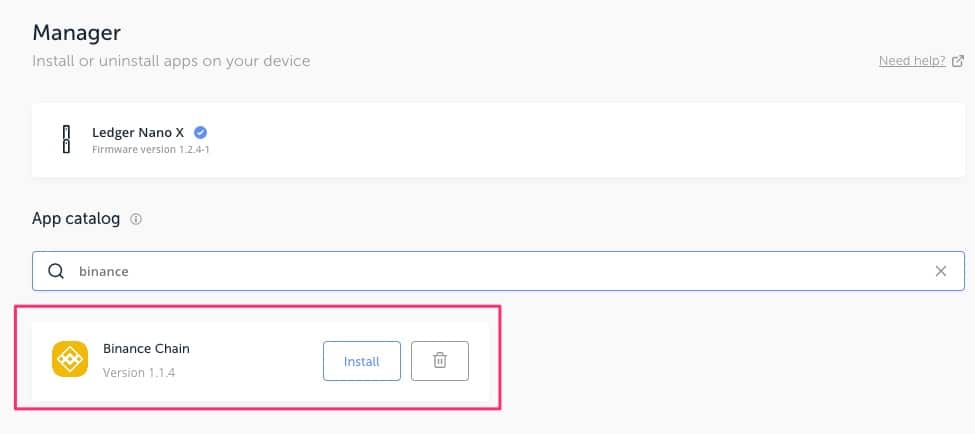Focus the app catalog search box

click(x=500, y=271)
